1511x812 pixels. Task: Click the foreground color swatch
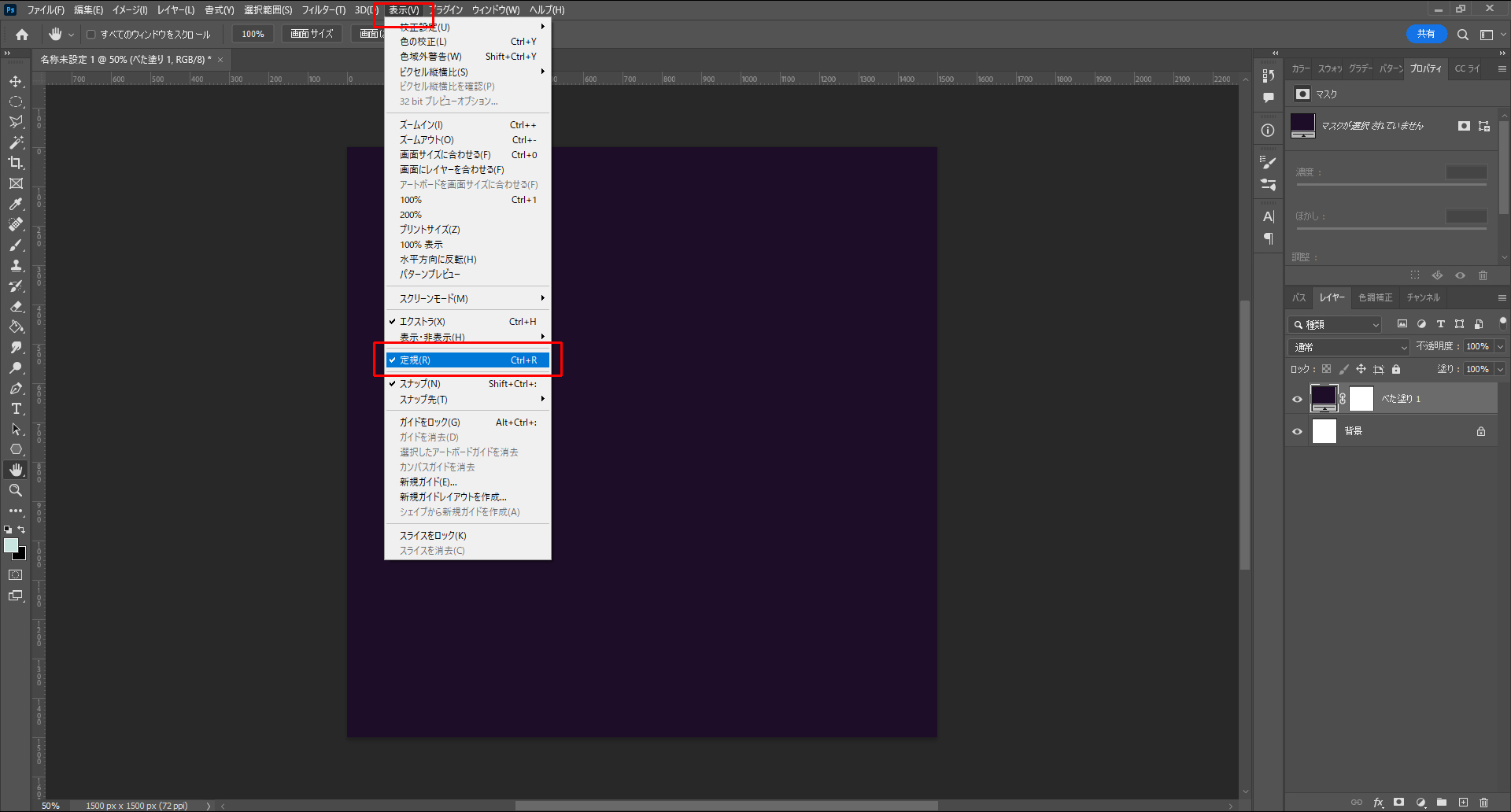click(11, 546)
